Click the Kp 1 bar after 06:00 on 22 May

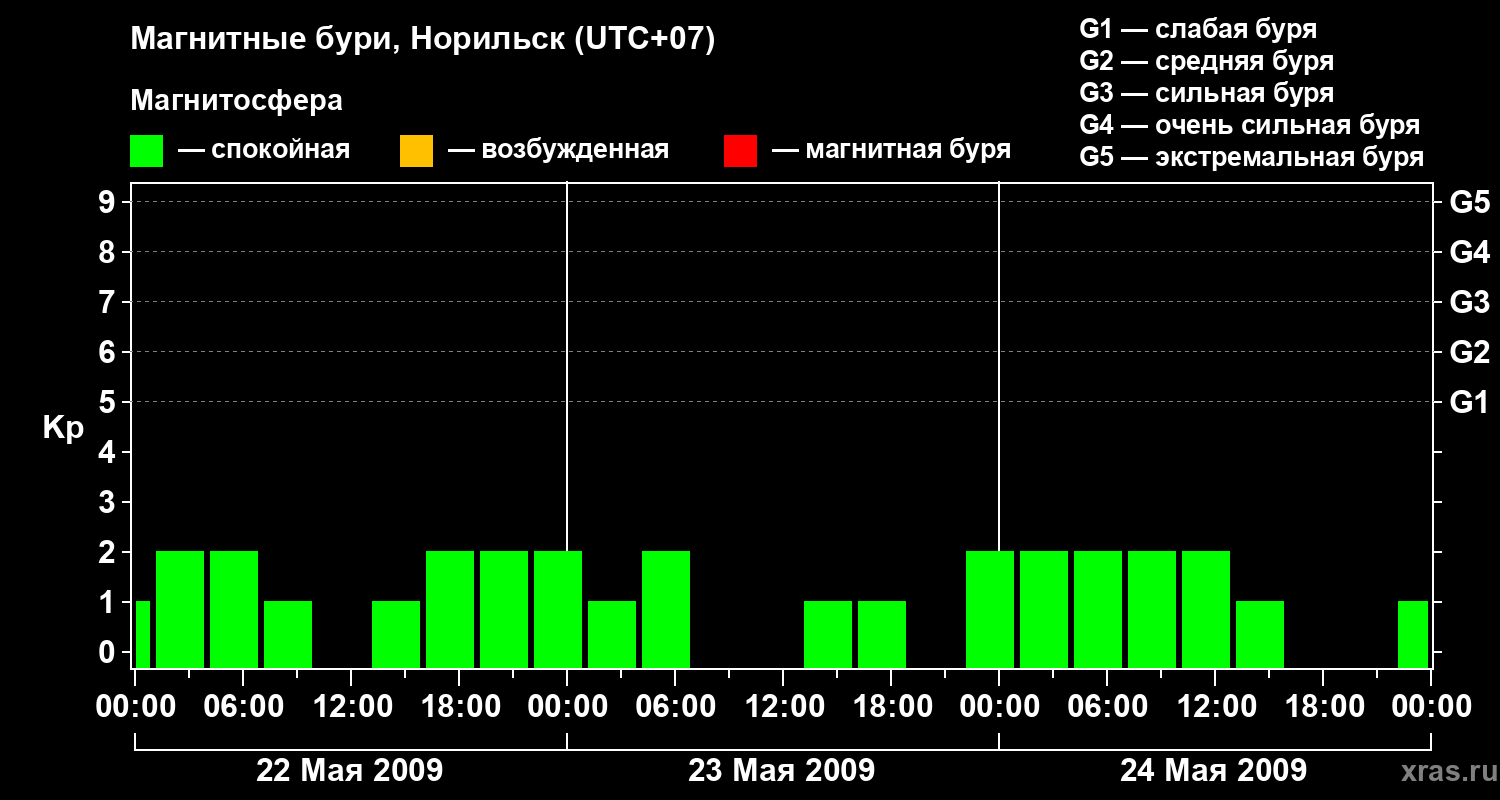(288, 634)
